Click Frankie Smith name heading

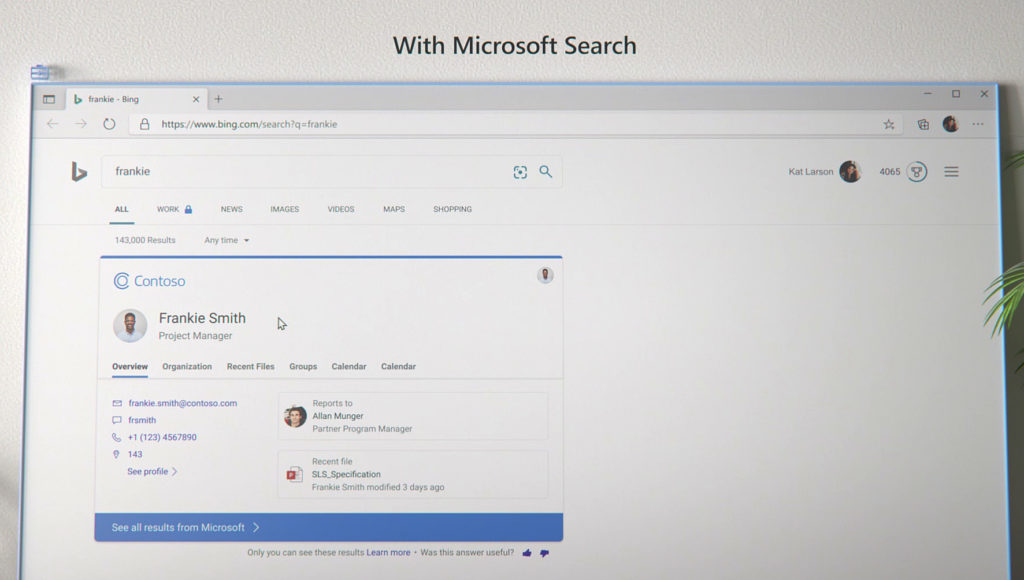coord(202,318)
